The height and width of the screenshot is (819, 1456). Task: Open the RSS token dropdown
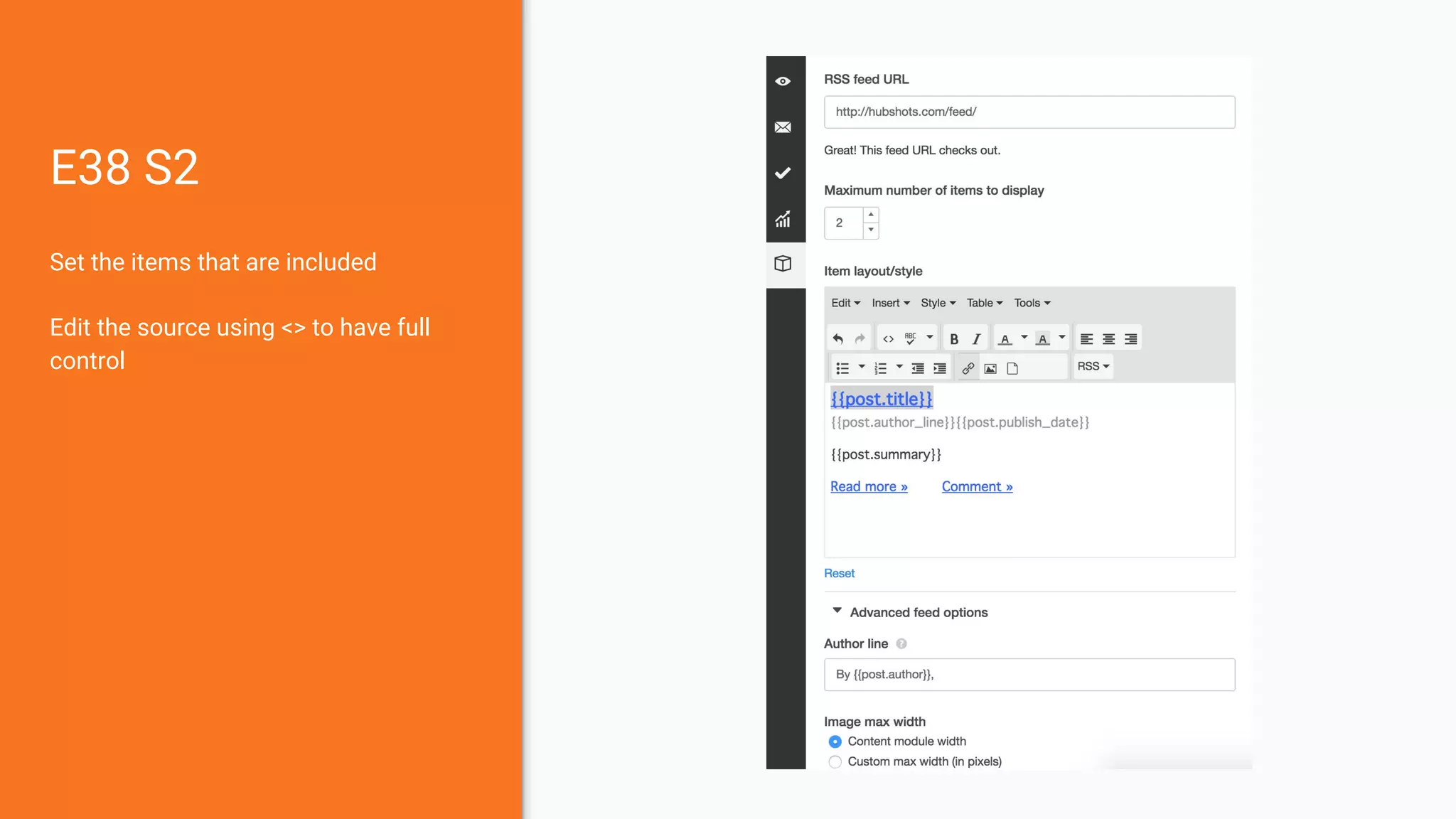[1093, 366]
